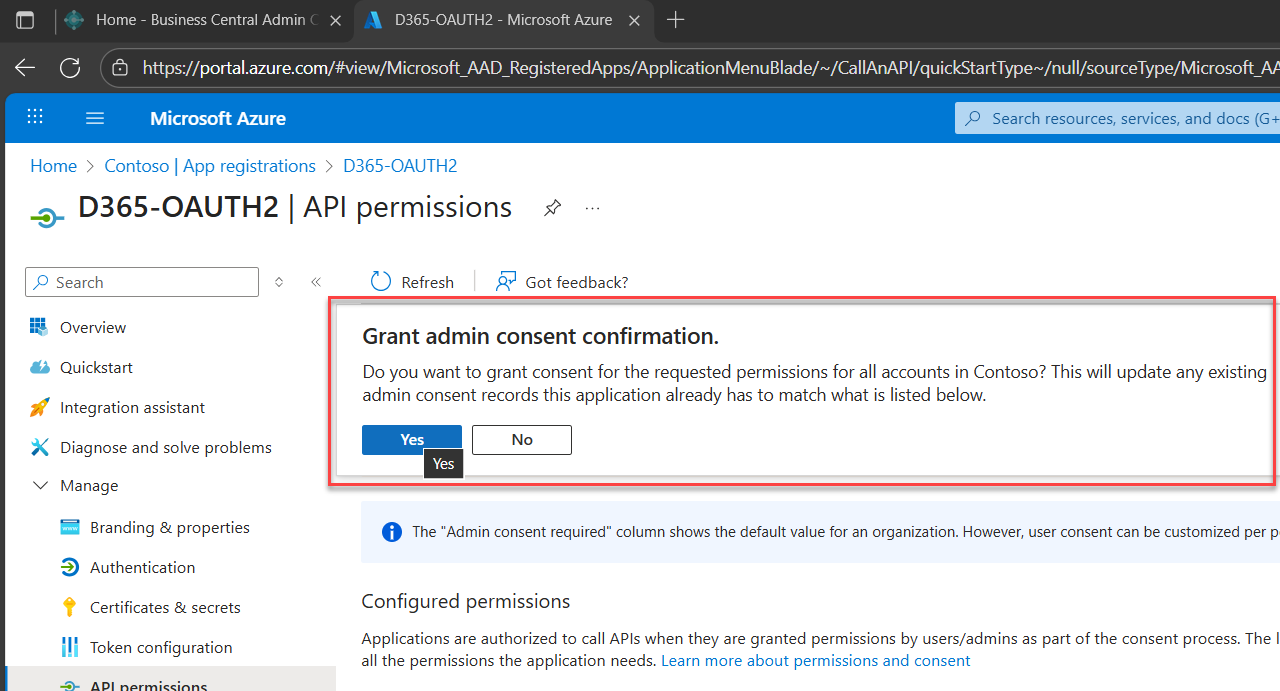The height and width of the screenshot is (691, 1280).
Task: Click the Diagnose wrench icon
Action: [x=40, y=447]
